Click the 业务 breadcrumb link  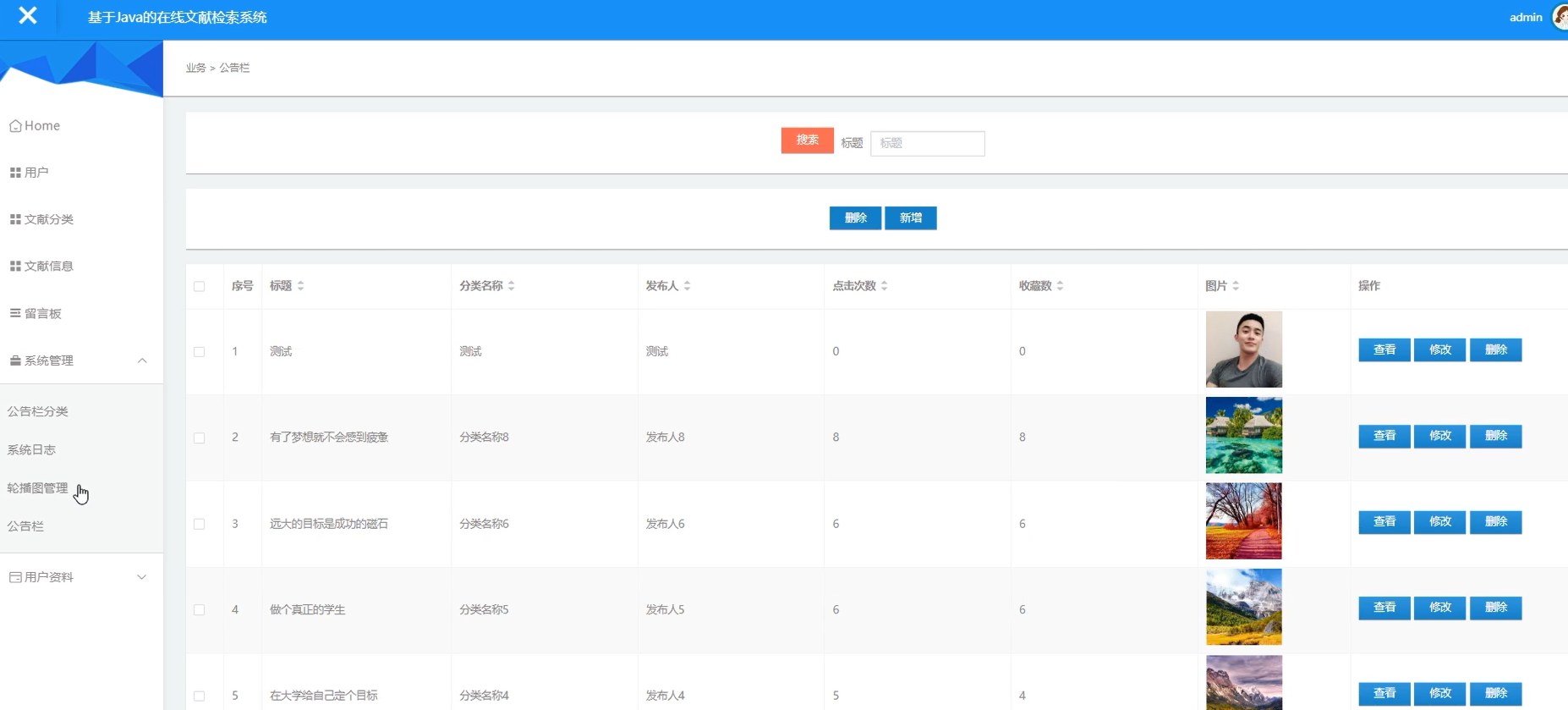[x=195, y=68]
